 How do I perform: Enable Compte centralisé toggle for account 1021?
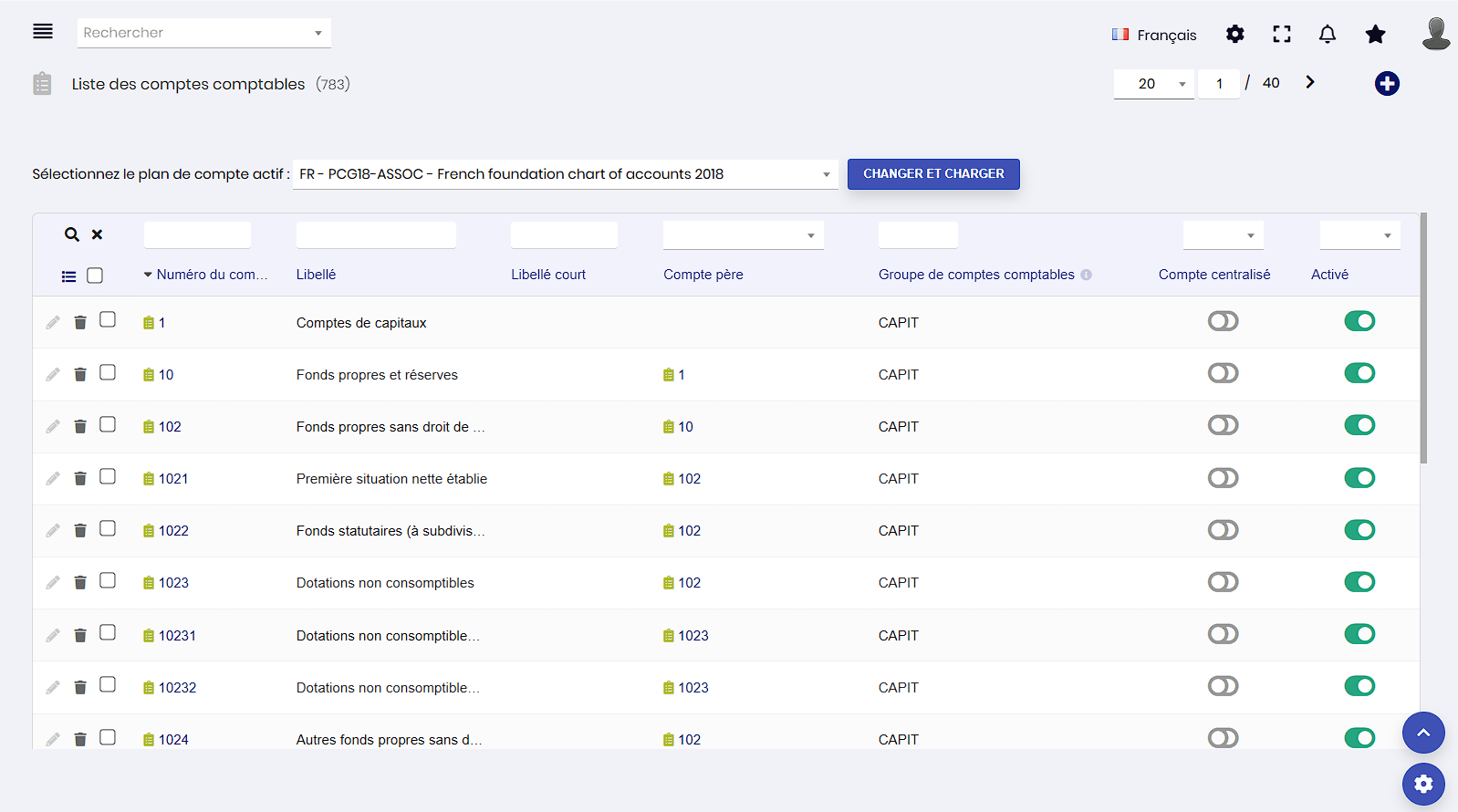tap(1223, 478)
